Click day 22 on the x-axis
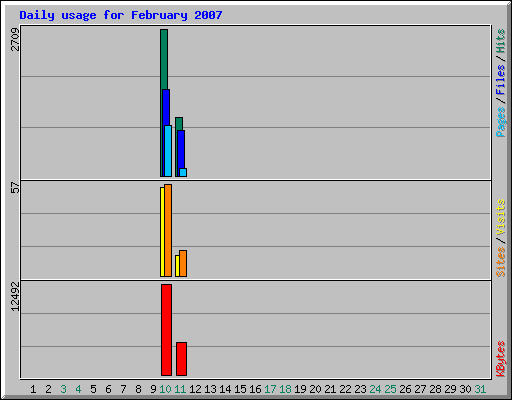Screen dimensions: 512x400 pos(345,389)
